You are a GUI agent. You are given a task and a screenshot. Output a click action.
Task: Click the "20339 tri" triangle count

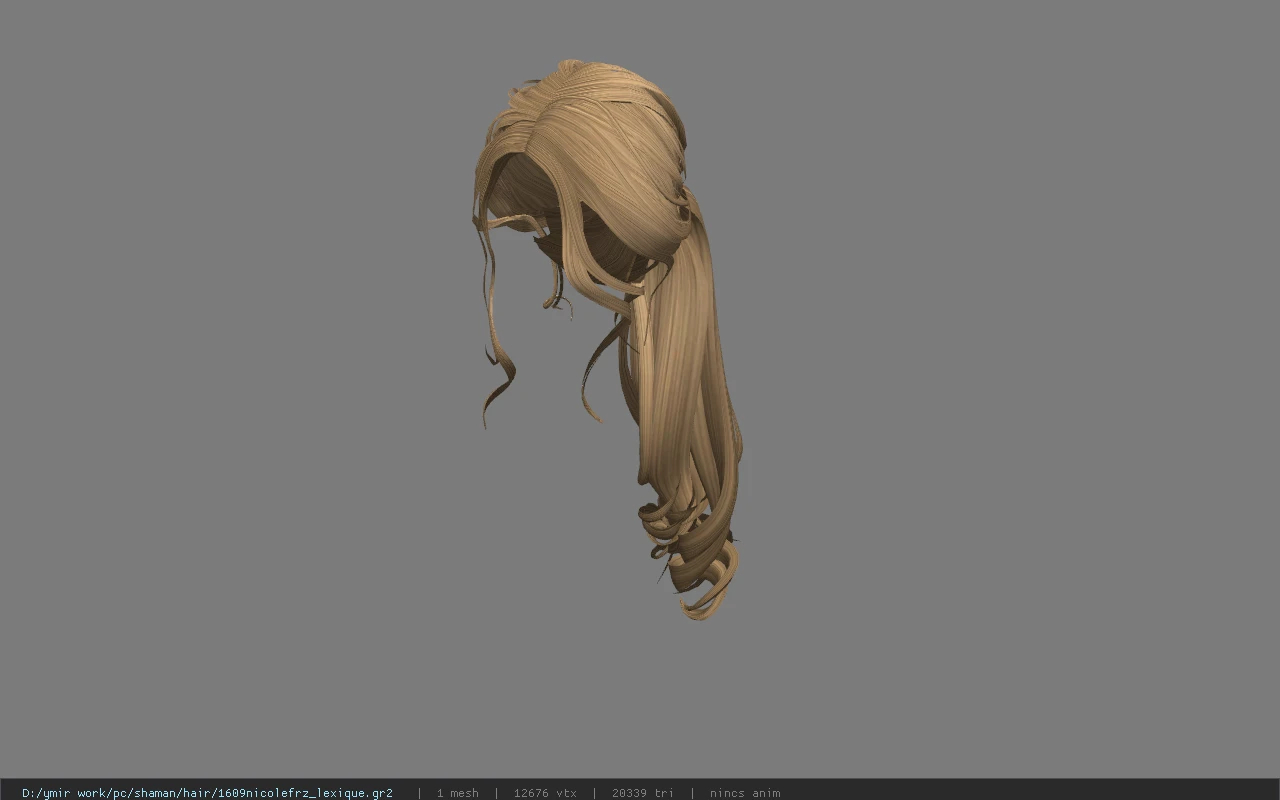coord(642,793)
